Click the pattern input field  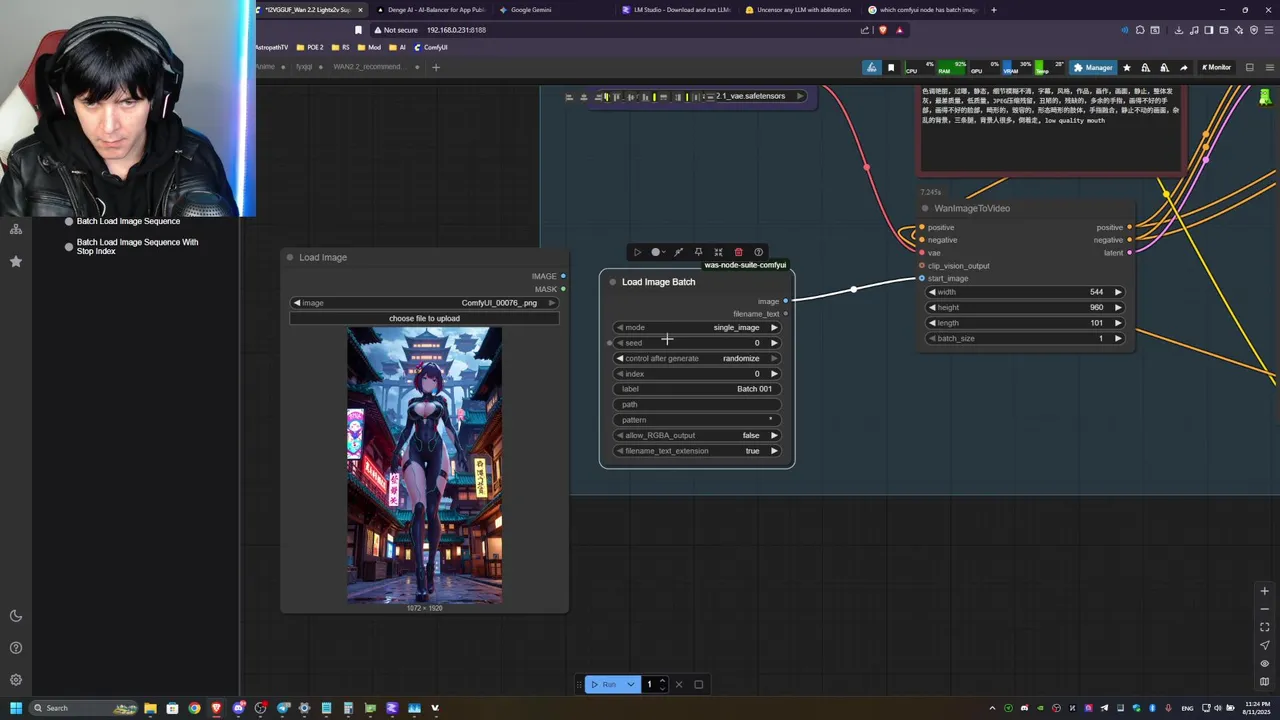point(697,420)
